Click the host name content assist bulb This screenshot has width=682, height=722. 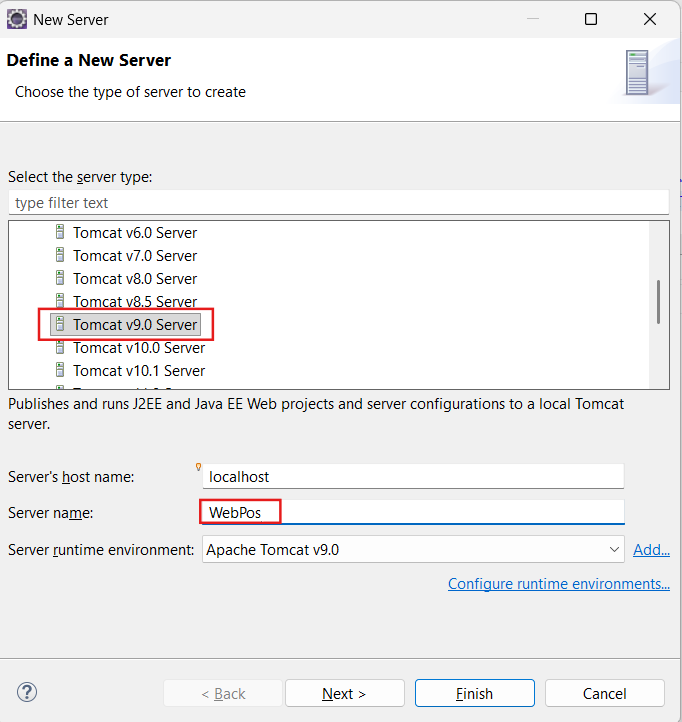coord(198,467)
